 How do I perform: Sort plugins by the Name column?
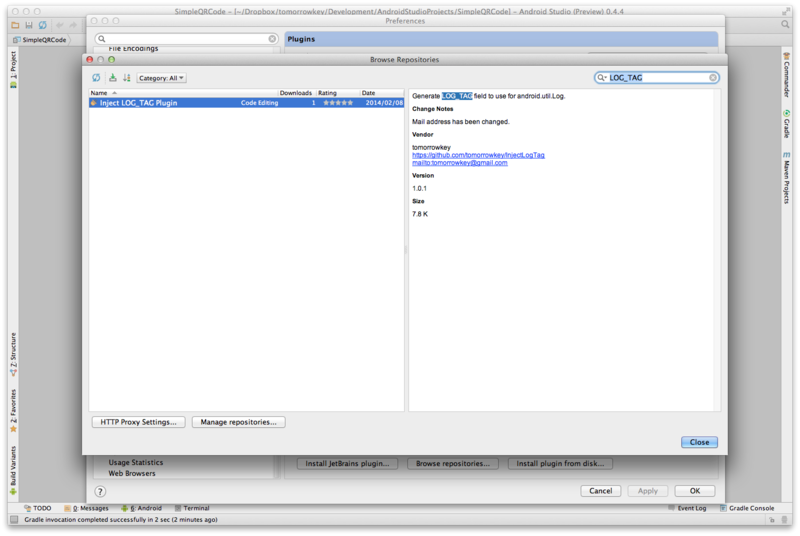[184, 93]
